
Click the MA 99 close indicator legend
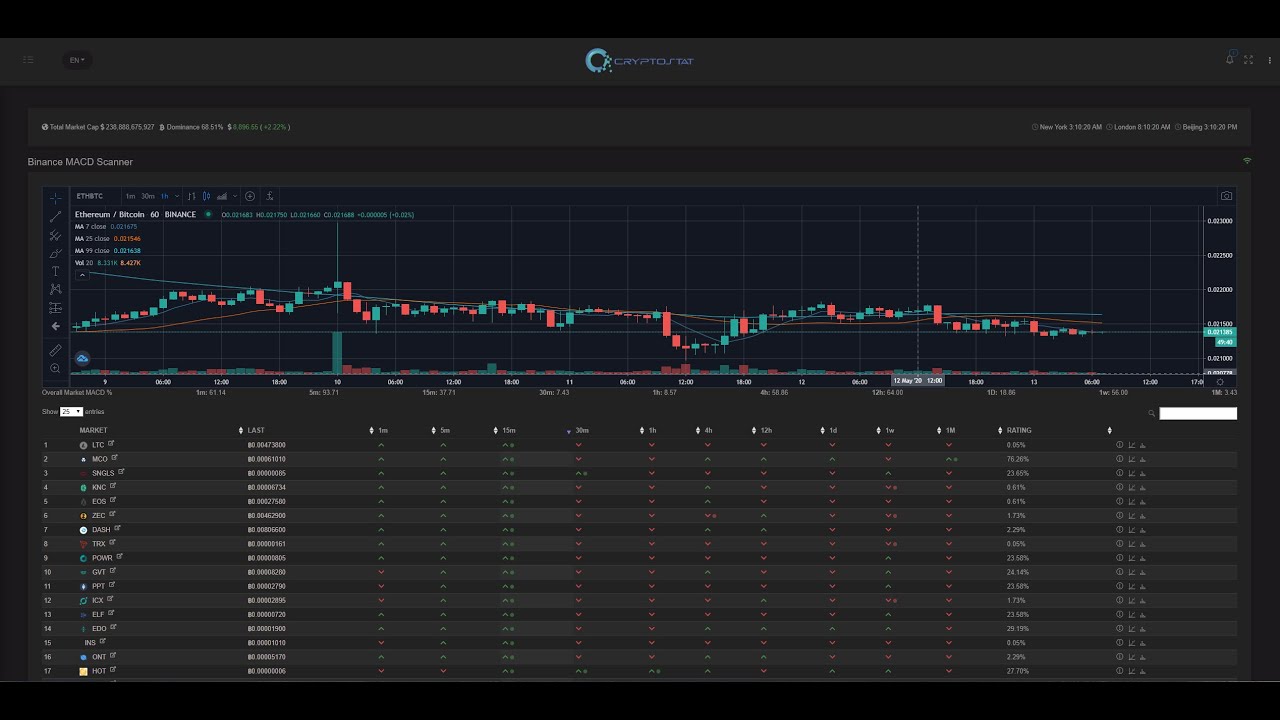[x=108, y=251]
